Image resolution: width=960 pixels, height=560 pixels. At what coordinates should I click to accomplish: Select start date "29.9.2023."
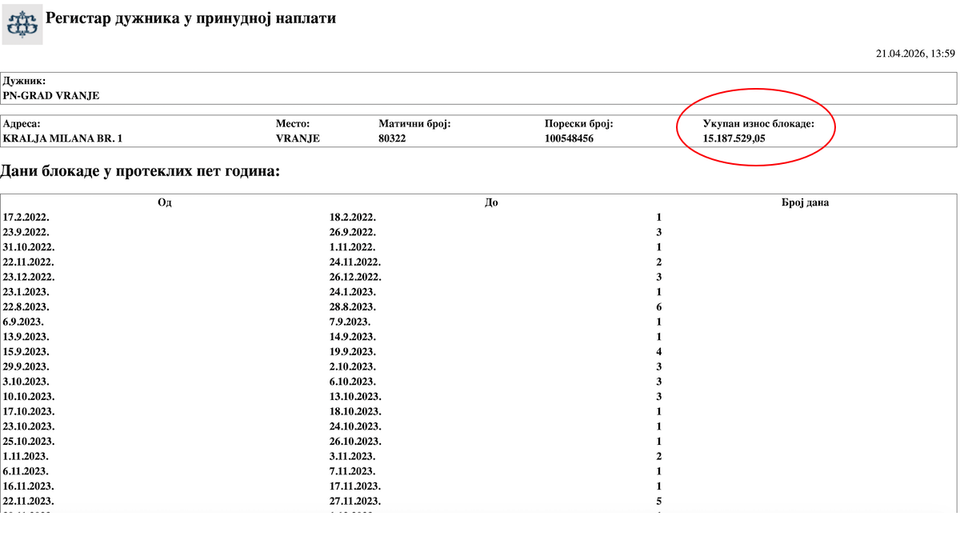pos(26,367)
